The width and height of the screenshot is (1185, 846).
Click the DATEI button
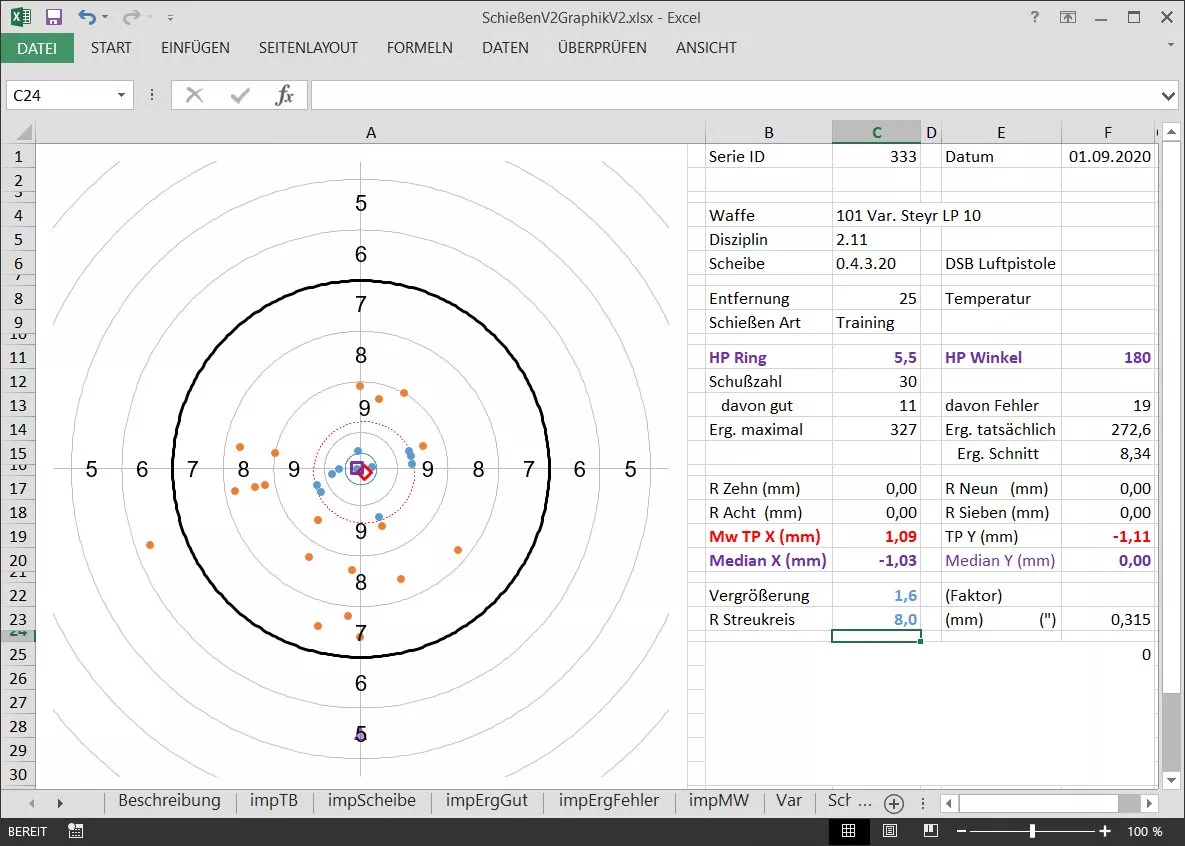pos(37,47)
